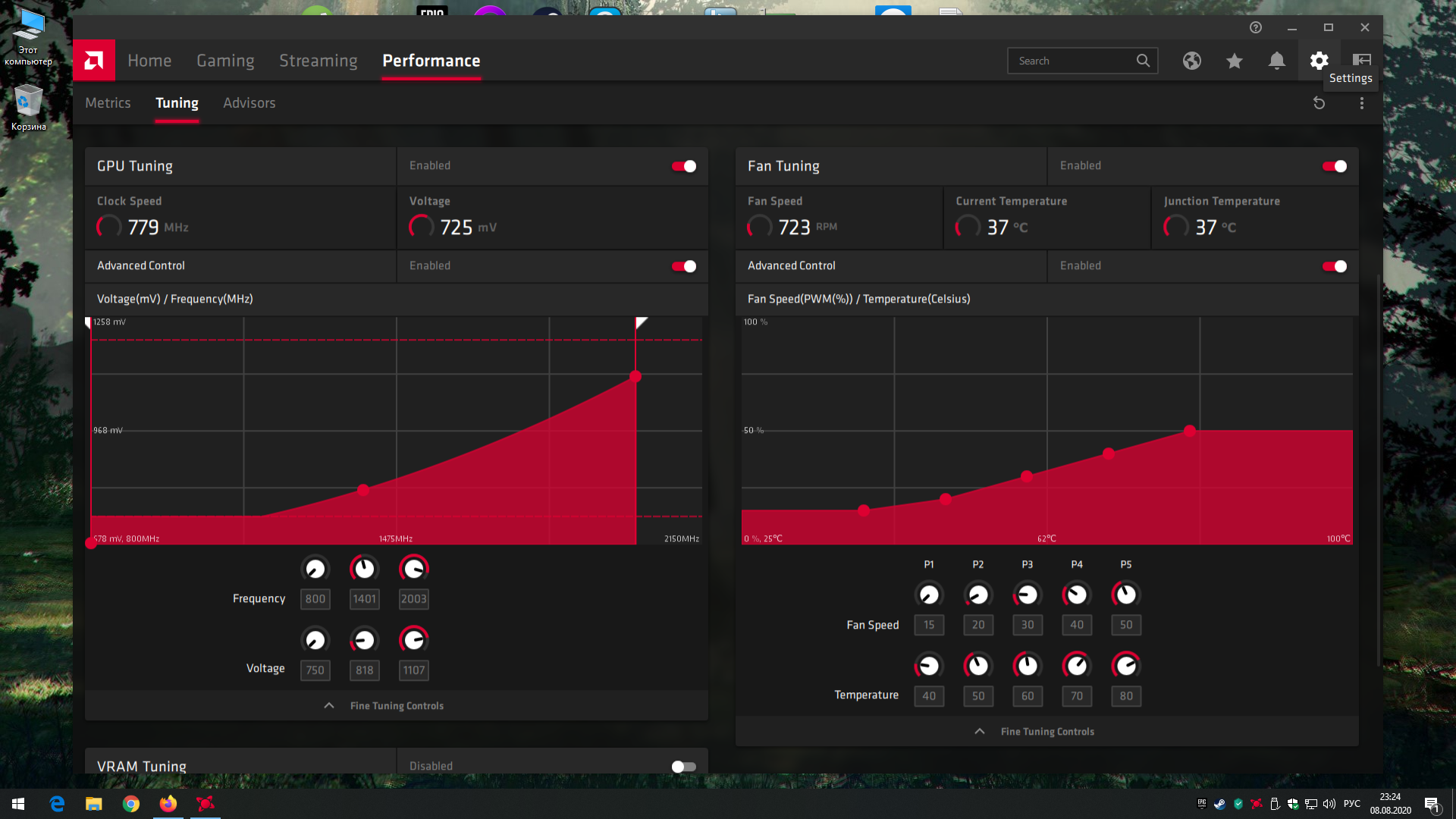Open the Settings gear icon
1456x819 pixels.
tap(1319, 61)
